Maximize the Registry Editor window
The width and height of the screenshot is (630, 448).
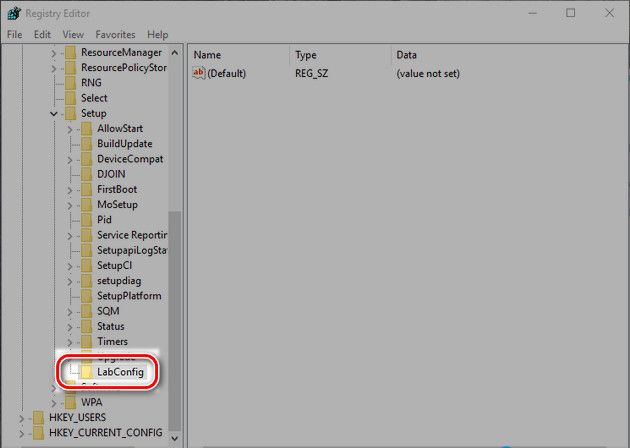tap(571, 13)
